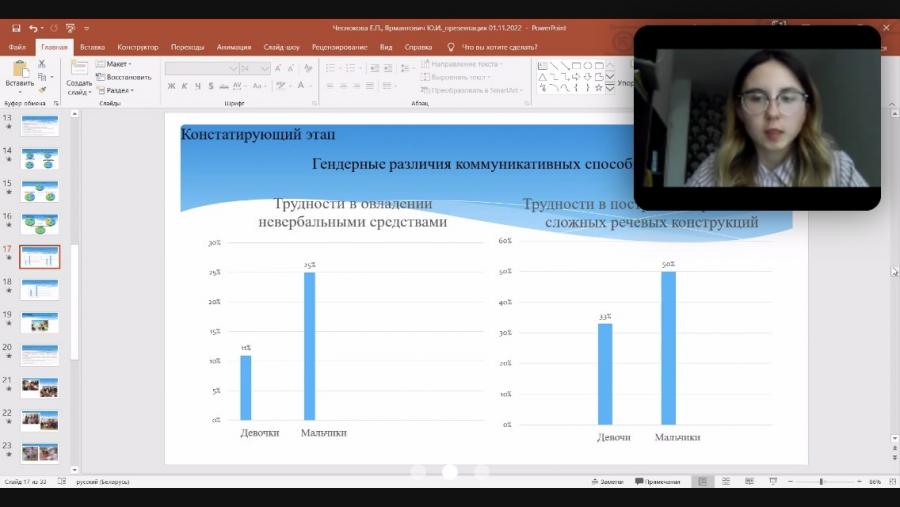Screen dimensions: 900x507
Task: Open Заметки notes in status bar
Action: pos(607,482)
